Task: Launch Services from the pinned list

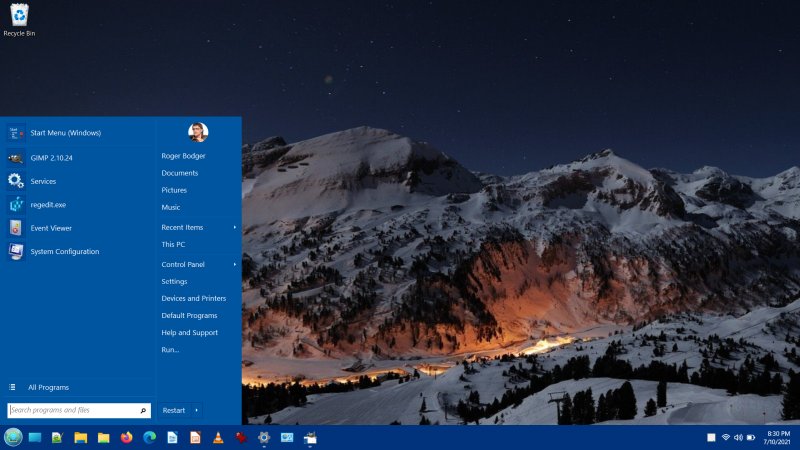Action: [43, 181]
